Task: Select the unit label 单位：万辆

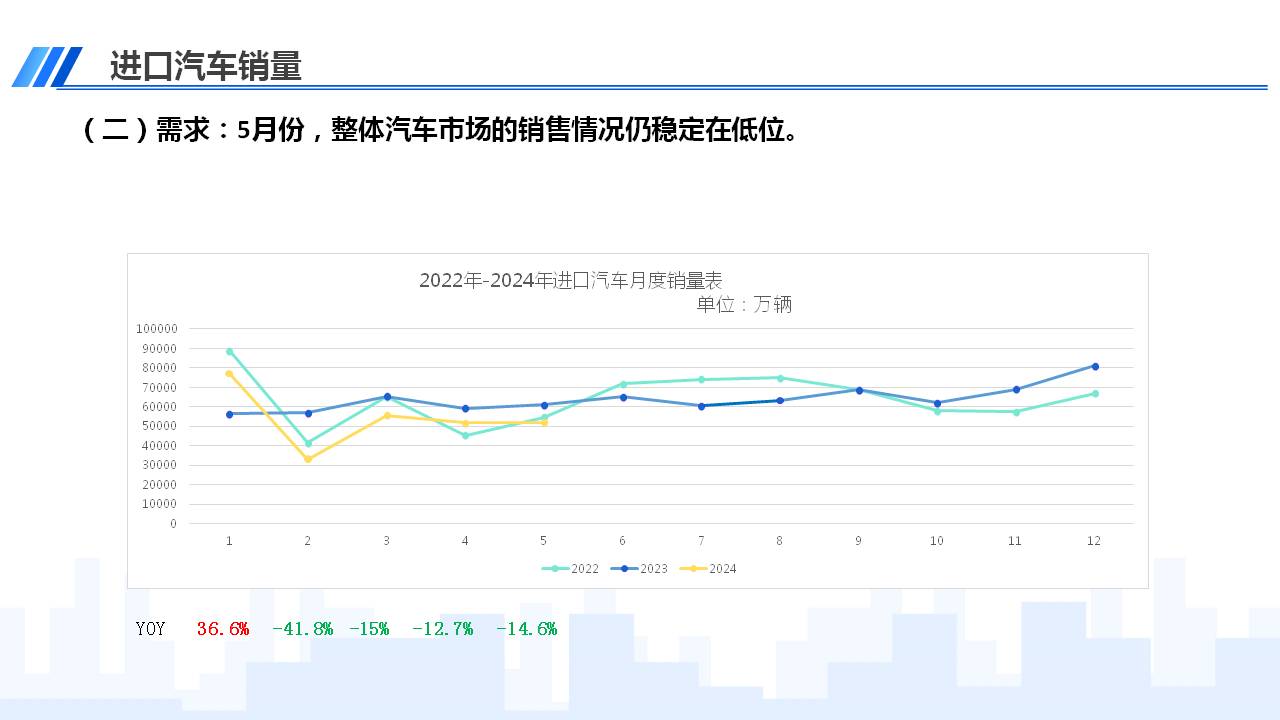Action: 744,305
